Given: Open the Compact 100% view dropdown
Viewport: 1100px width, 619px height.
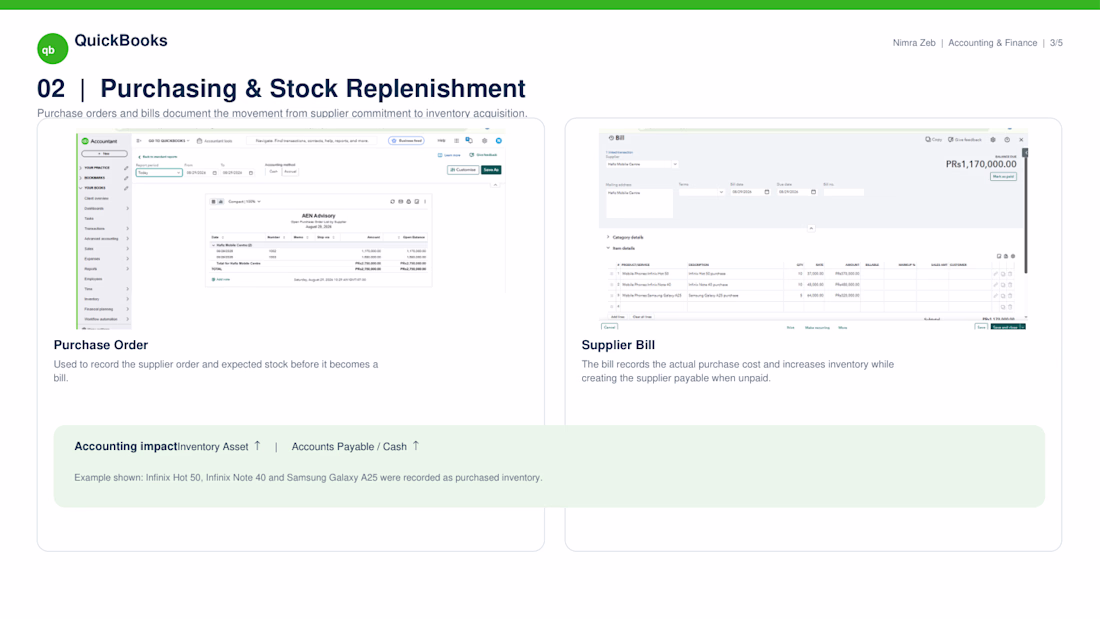Looking at the screenshot, I should coord(244,201).
